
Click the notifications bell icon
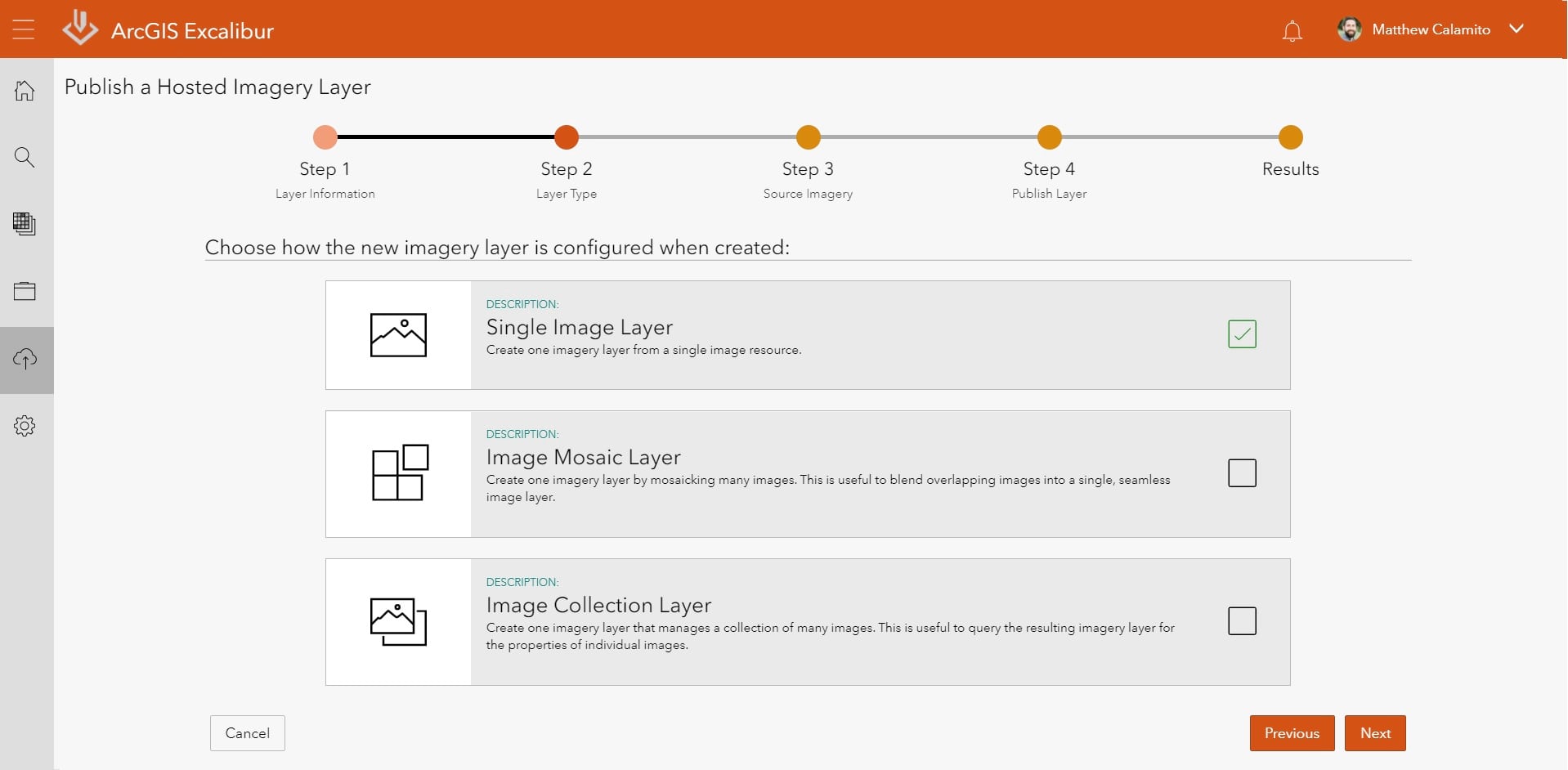(x=1292, y=29)
